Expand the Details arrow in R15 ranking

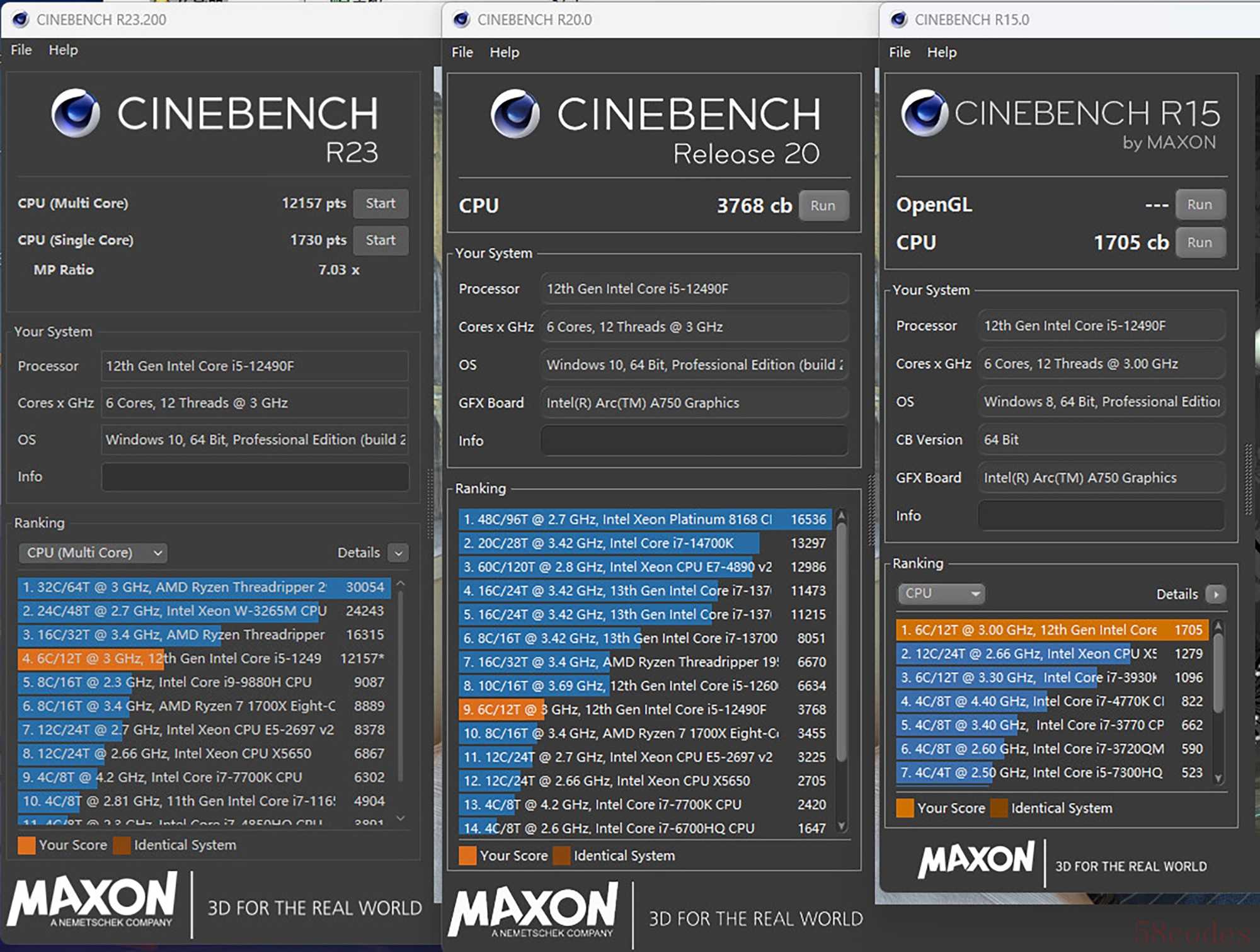[1215, 594]
